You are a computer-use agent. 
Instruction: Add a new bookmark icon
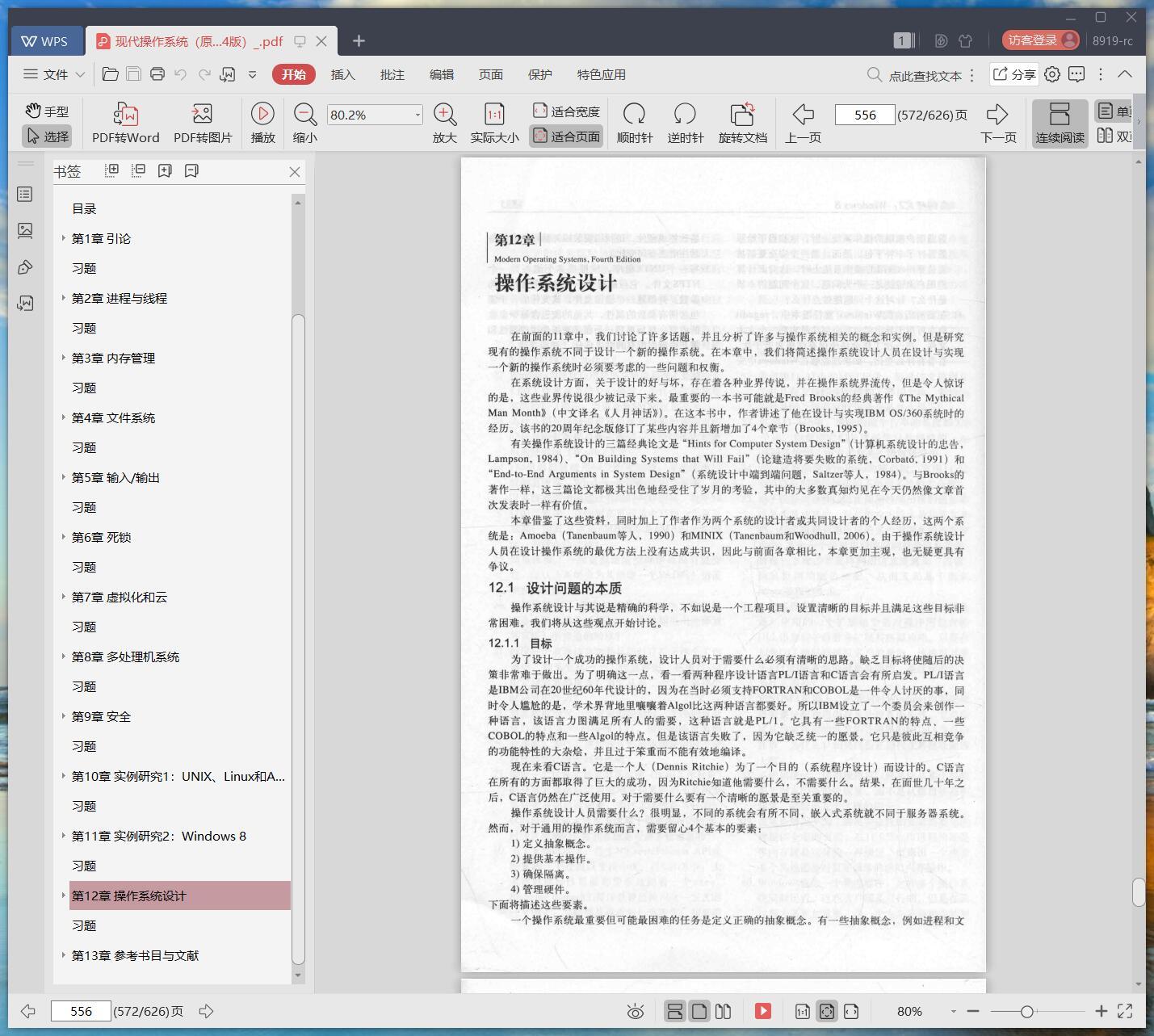click(165, 170)
